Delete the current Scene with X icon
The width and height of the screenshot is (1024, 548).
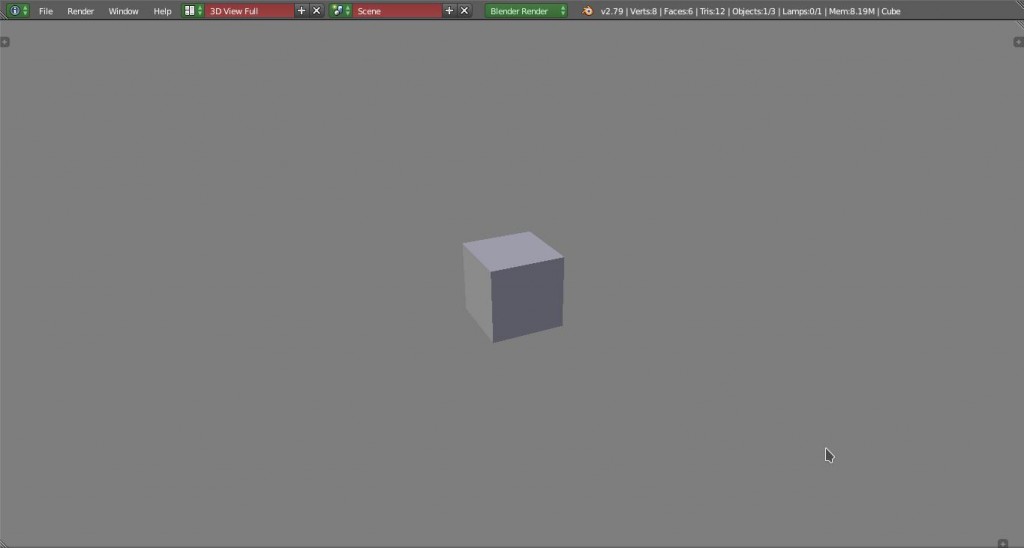click(464, 11)
